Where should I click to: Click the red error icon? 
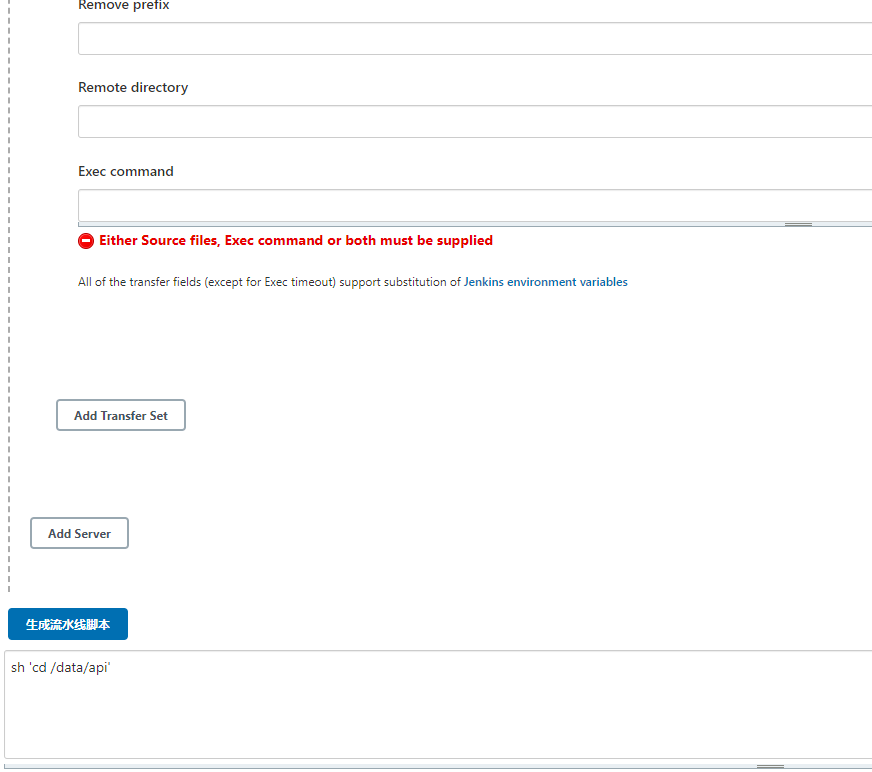point(86,241)
